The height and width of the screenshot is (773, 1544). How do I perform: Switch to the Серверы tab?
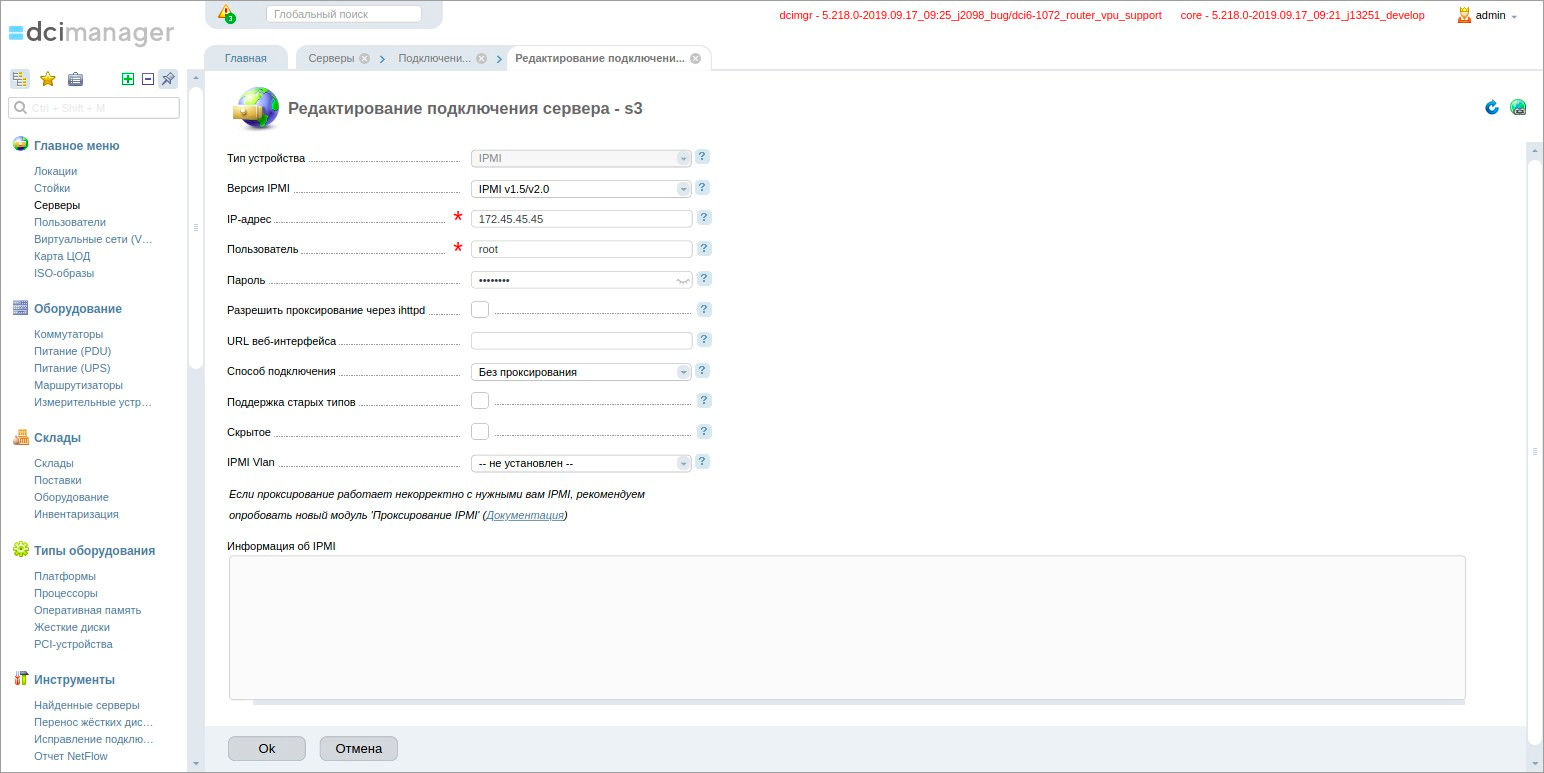click(330, 57)
